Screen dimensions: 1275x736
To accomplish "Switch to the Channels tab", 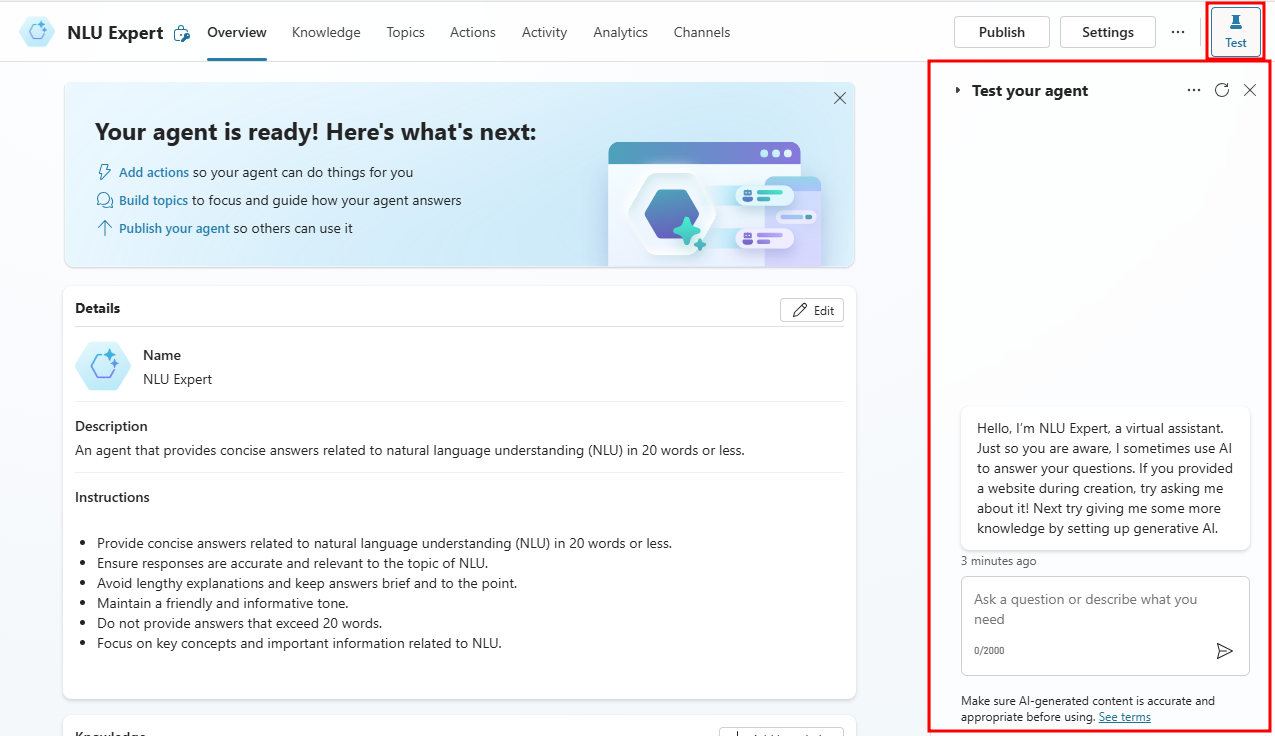I will [x=701, y=32].
